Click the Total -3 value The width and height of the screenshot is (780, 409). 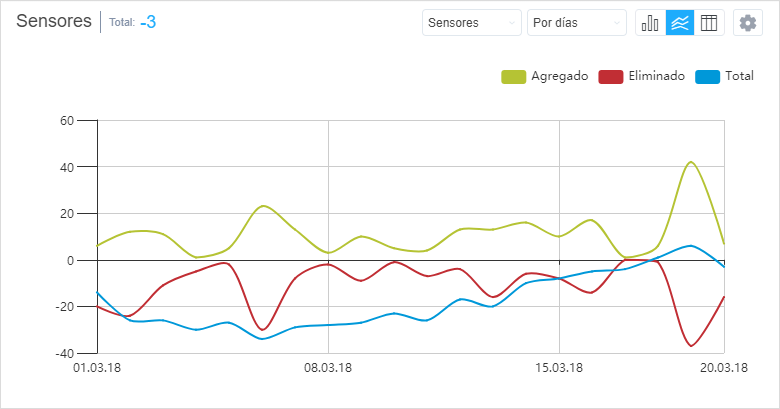tap(148, 22)
